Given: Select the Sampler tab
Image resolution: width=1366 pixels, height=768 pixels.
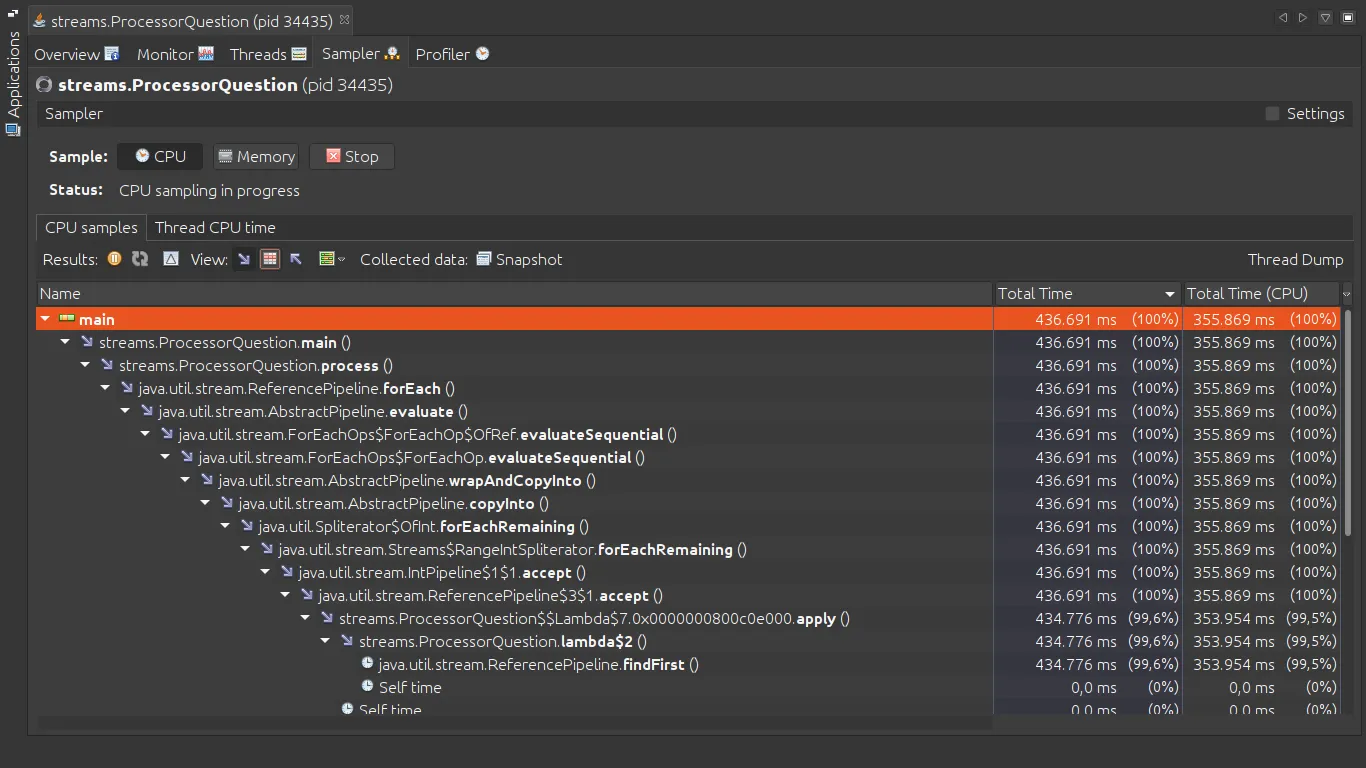Looking at the screenshot, I should coord(361,54).
